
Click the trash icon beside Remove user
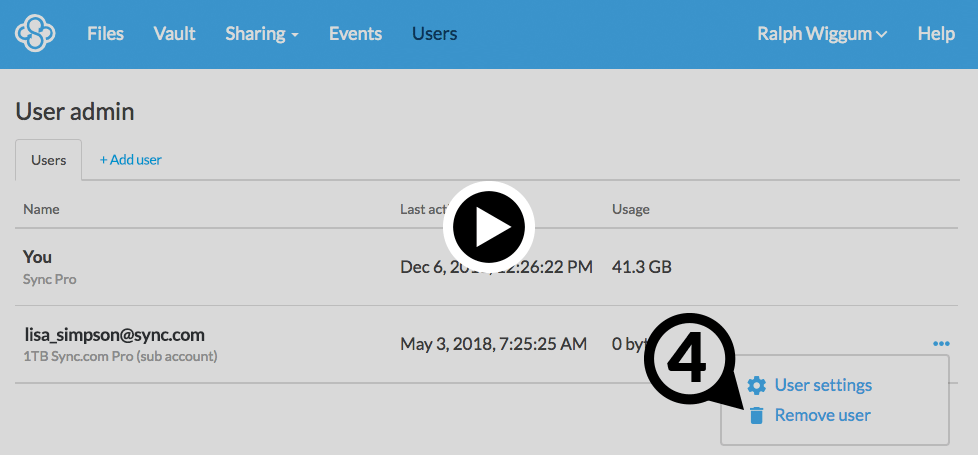pyautogui.click(x=756, y=416)
